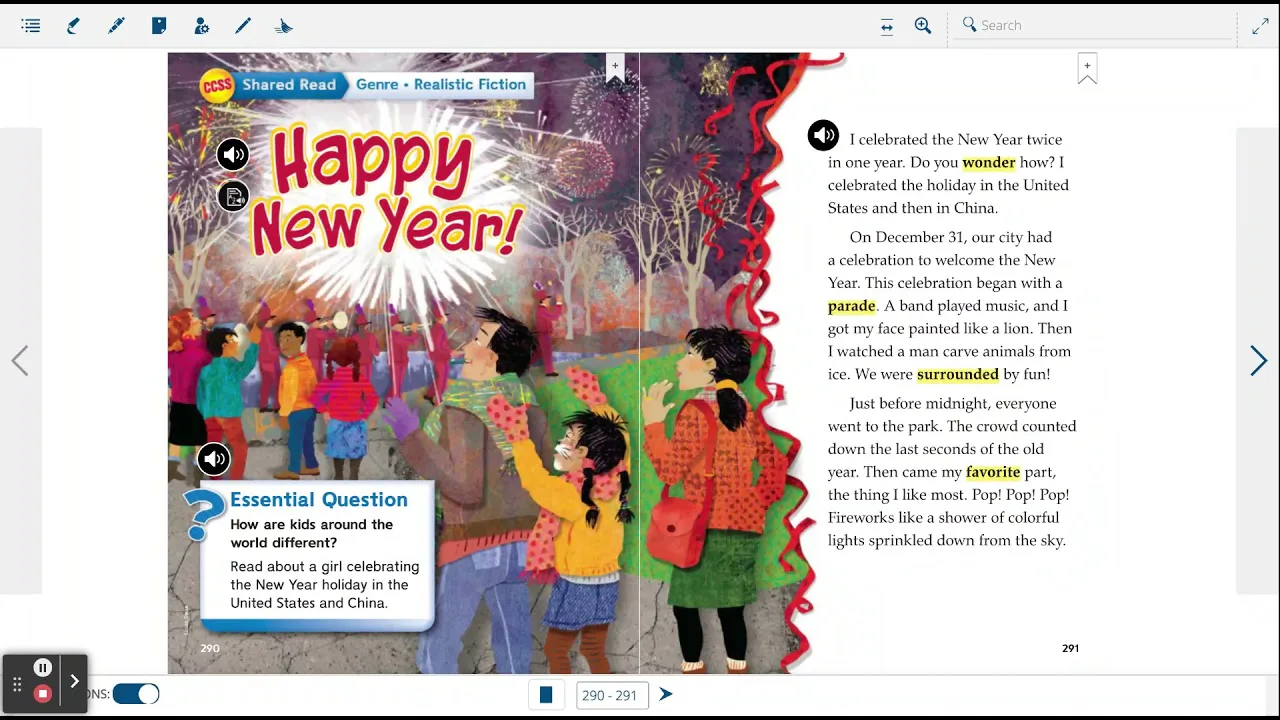This screenshot has width=1280, height=720.
Task: Pause the screen recording
Action: pos(42,667)
